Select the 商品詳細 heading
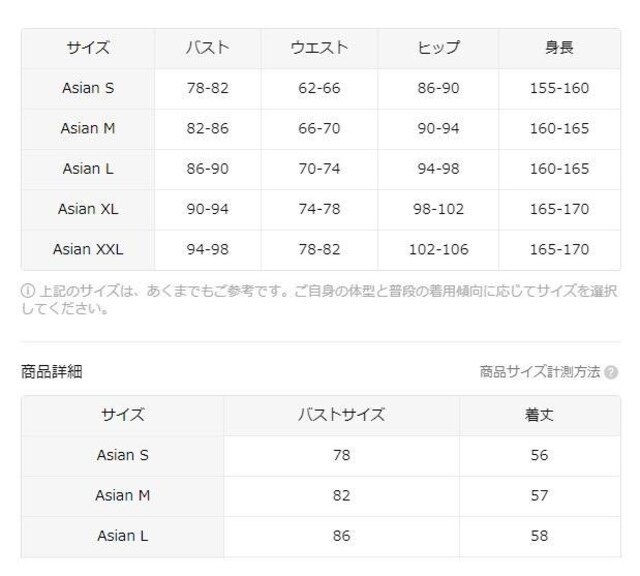This screenshot has height=576, width=640. [x=51, y=371]
